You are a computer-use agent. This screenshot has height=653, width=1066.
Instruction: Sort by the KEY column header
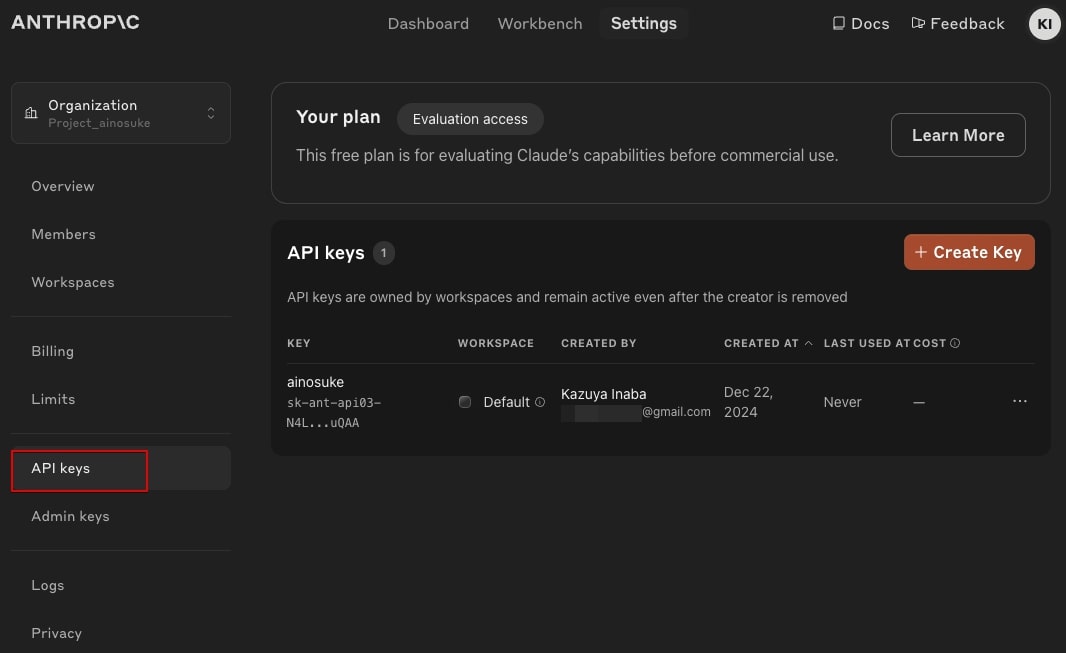point(298,343)
